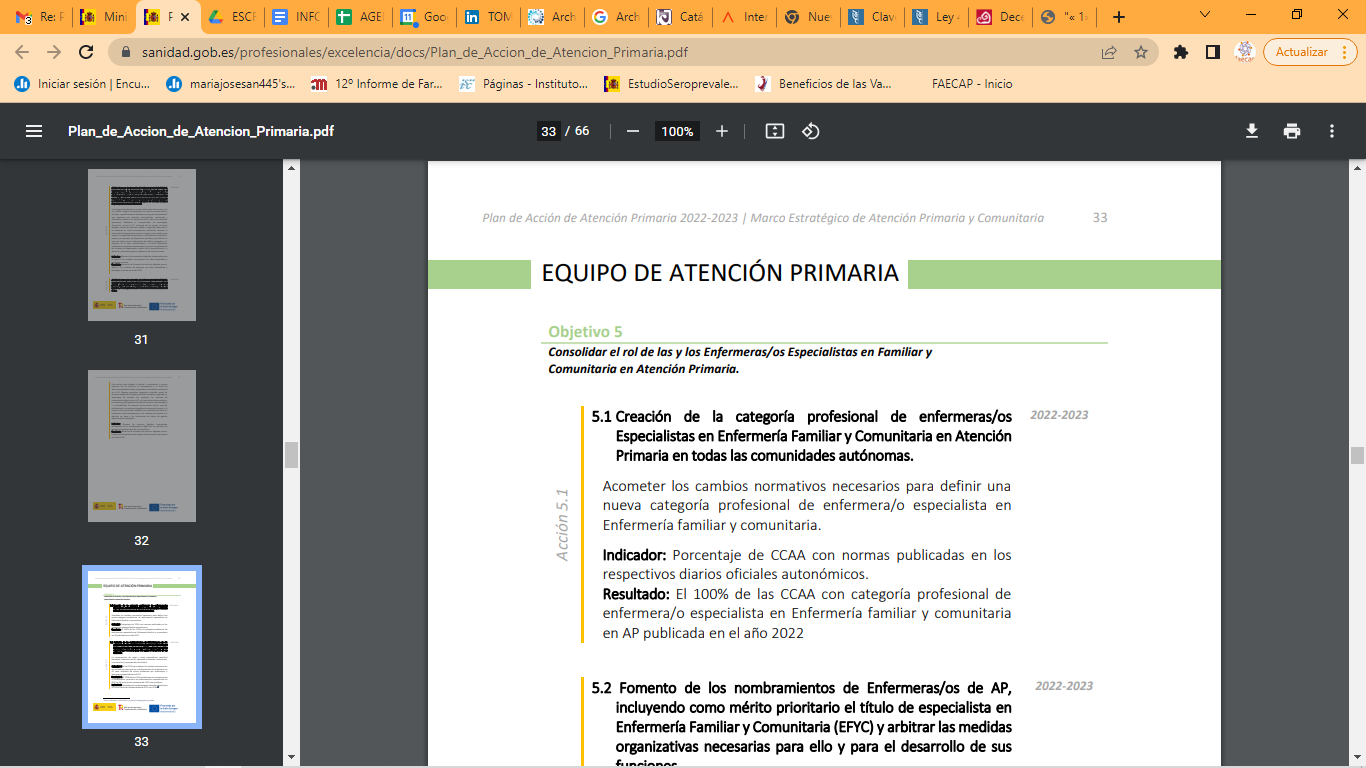
Task: Switch to the Dec tab
Action: (x=999, y=17)
